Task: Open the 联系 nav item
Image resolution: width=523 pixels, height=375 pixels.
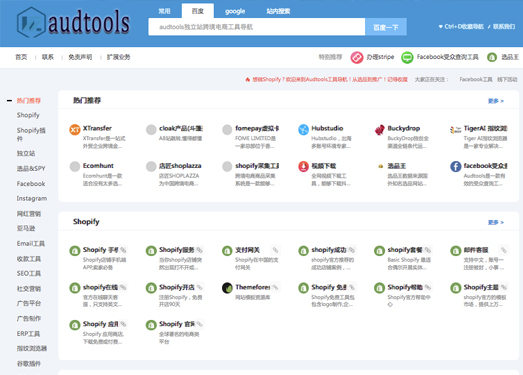Action: tap(48, 57)
